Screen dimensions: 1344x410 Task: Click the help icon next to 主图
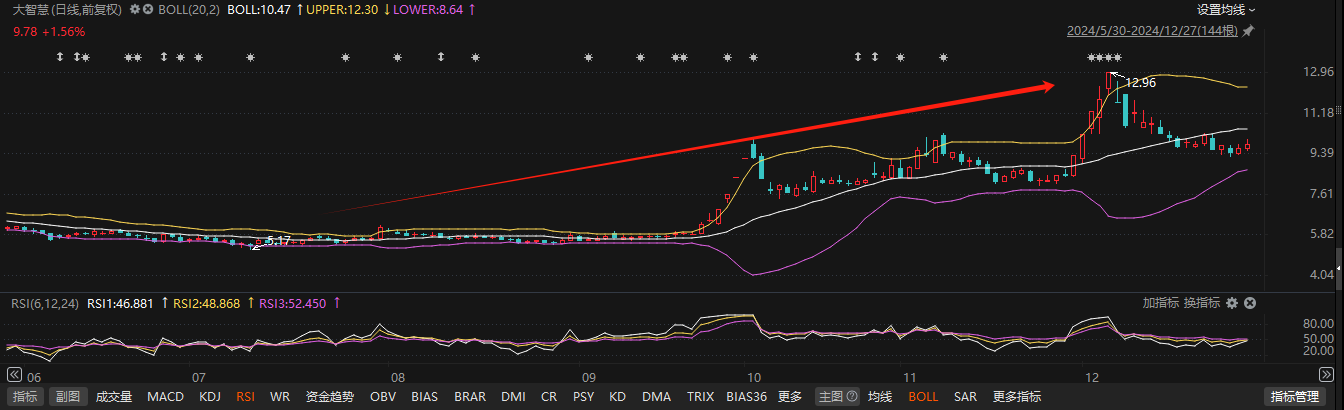pyautogui.click(x=853, y=397)
